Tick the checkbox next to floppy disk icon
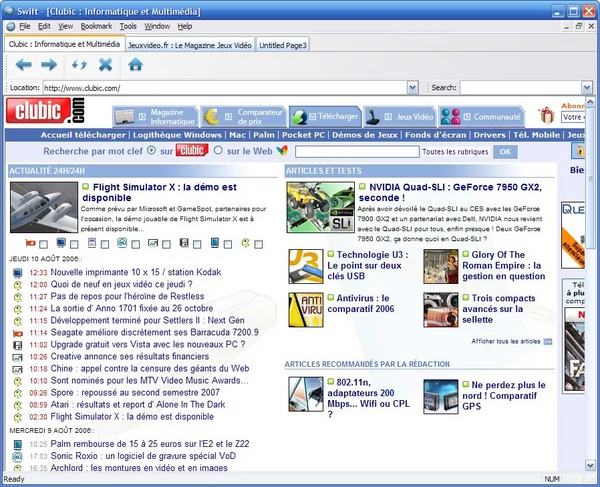 pyautogui.click(x=197, y=244)
